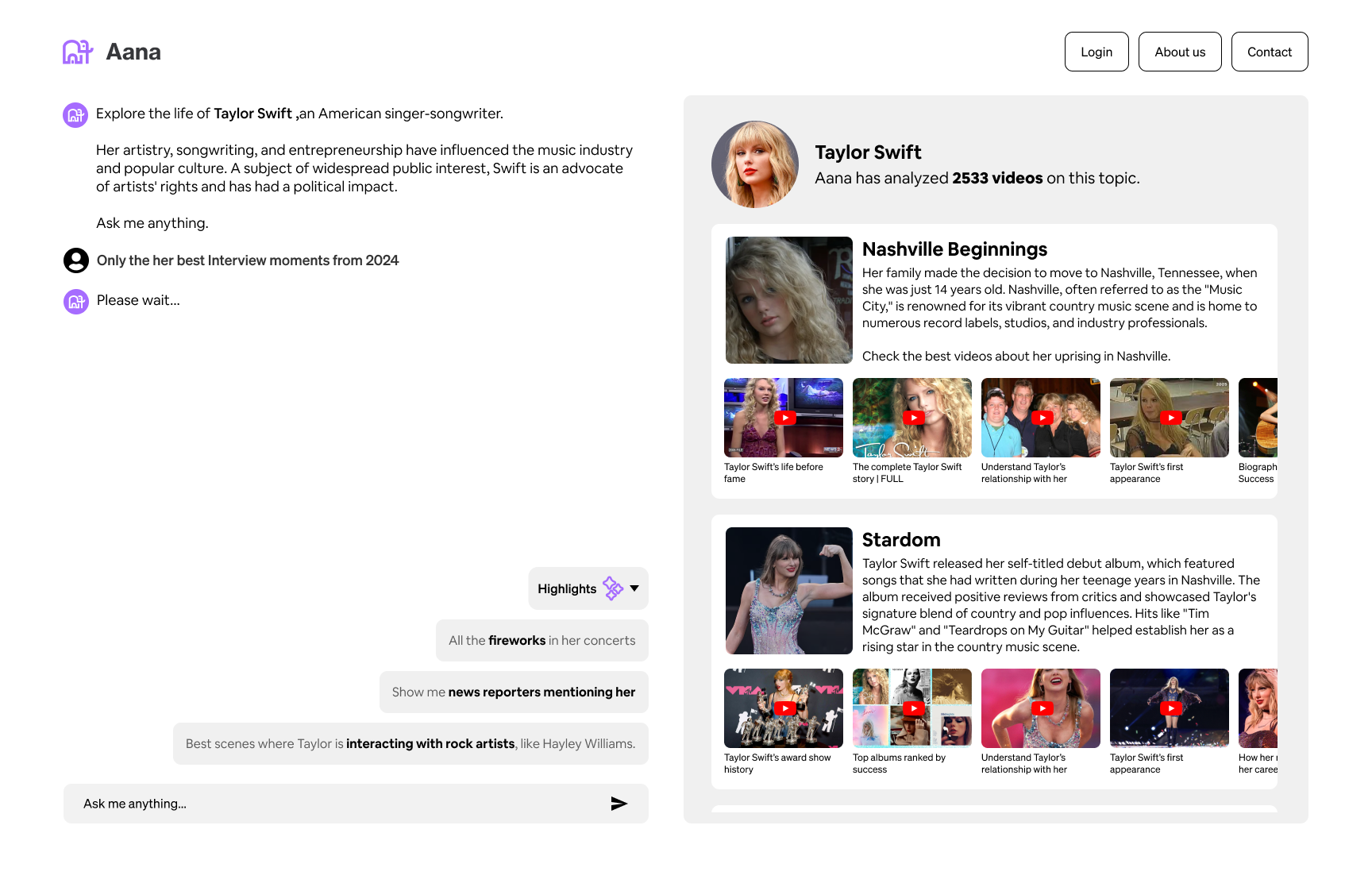
Task: Play Stardom's 'Understand Taylor's relationship with her' video
Action: point(1041,708)
